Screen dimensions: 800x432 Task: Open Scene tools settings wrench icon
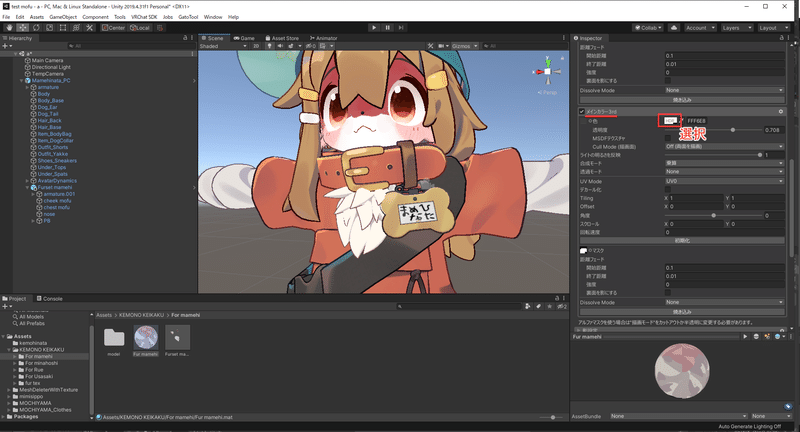point(430,46)
